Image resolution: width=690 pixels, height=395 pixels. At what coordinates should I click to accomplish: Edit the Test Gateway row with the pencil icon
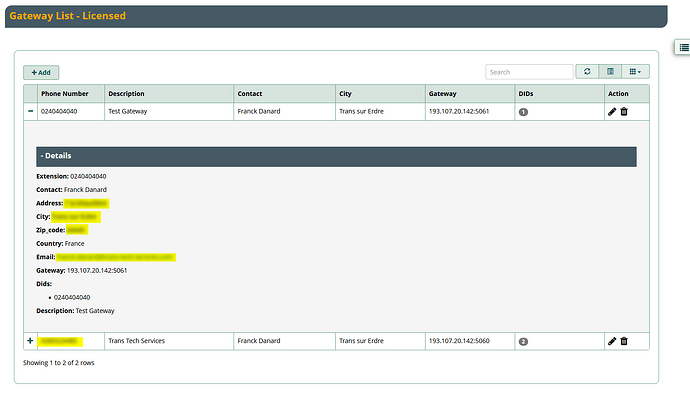click(612, 112)
